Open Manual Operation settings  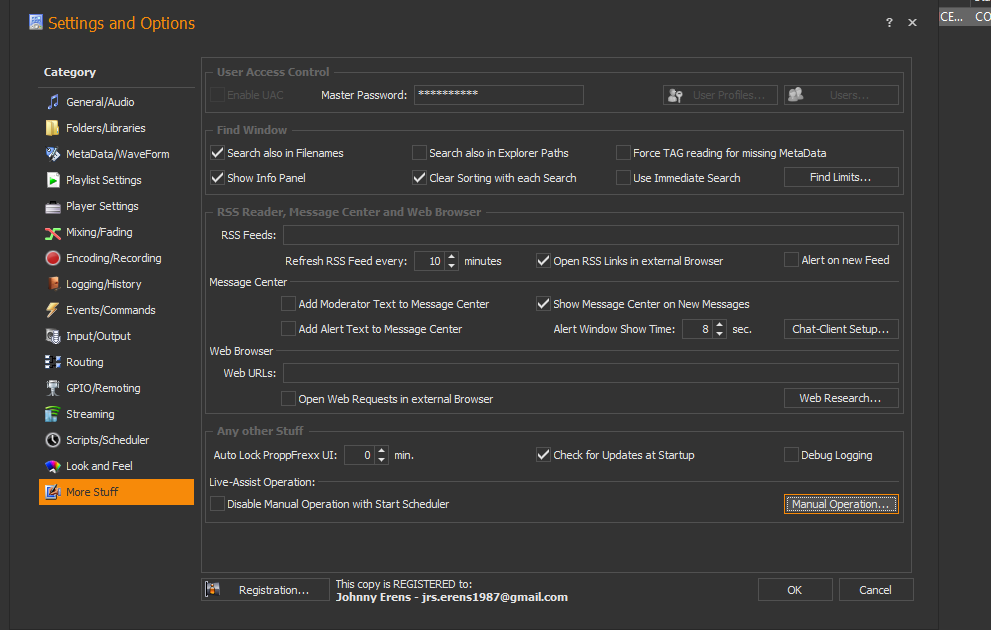[841, 504]
